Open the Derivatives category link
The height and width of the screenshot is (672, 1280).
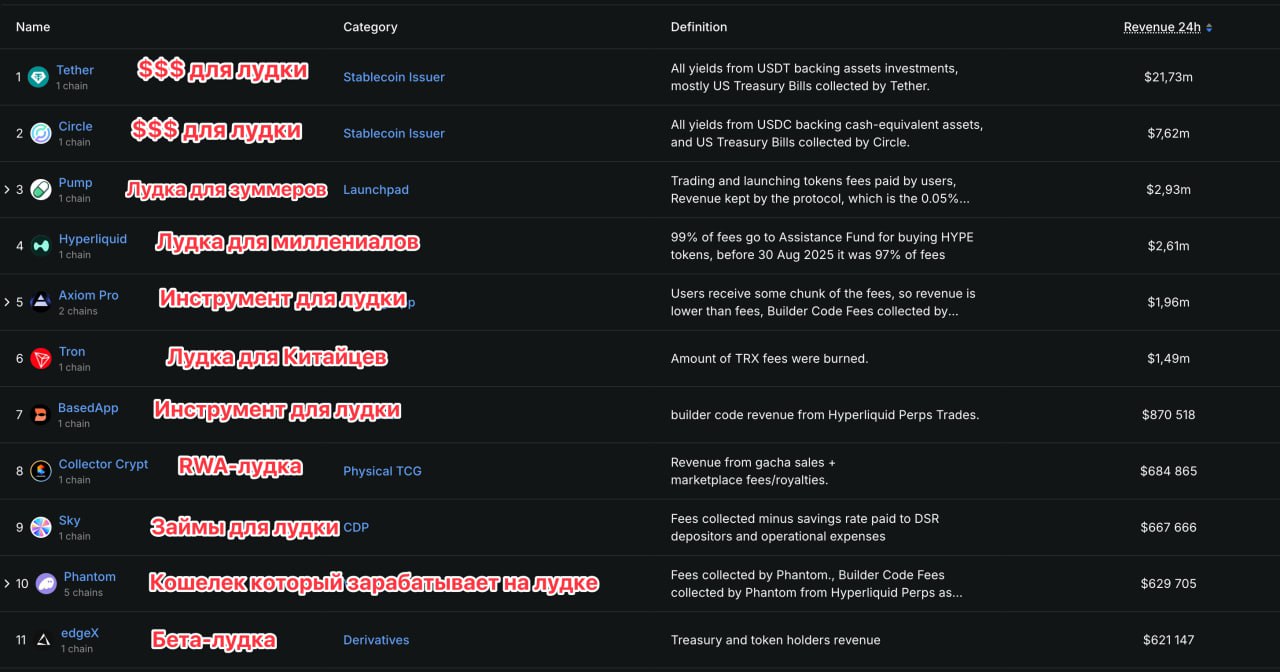tap(376, 640)
